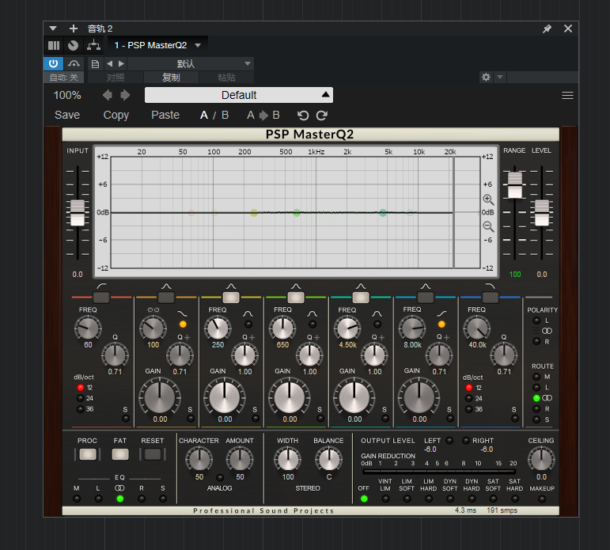Open the hamburger menu icon beside preset bar
Image resolution: width=610 pixels, height=550 pixels.
567,95
